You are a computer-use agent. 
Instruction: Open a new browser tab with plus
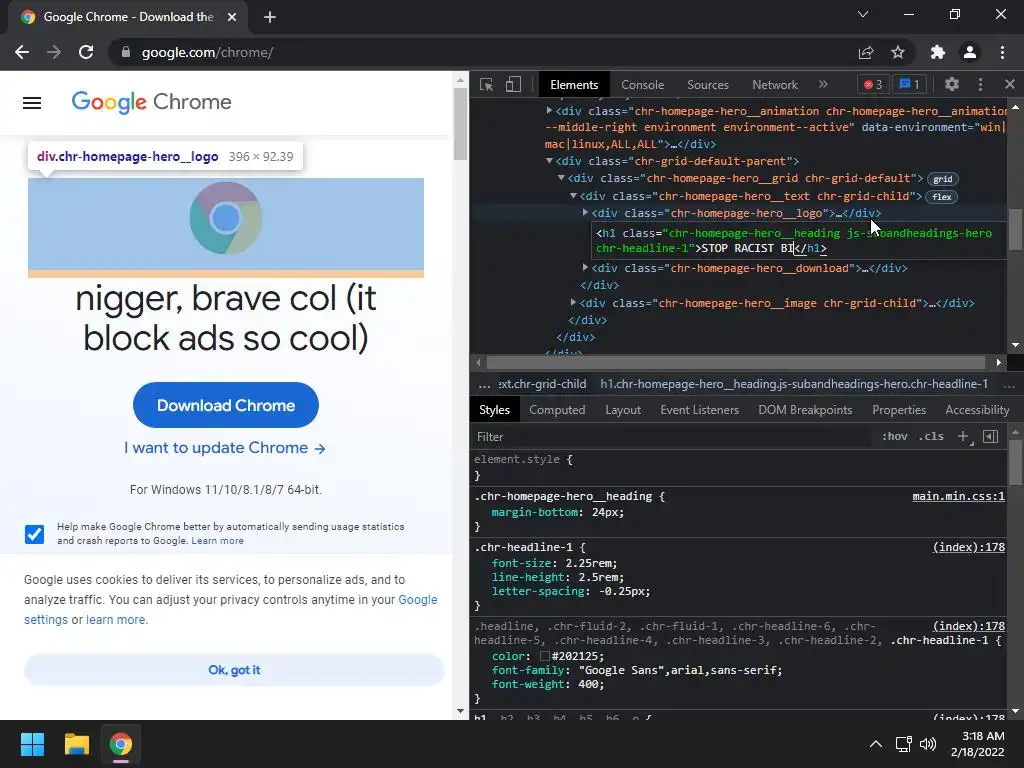click(270, 17)
